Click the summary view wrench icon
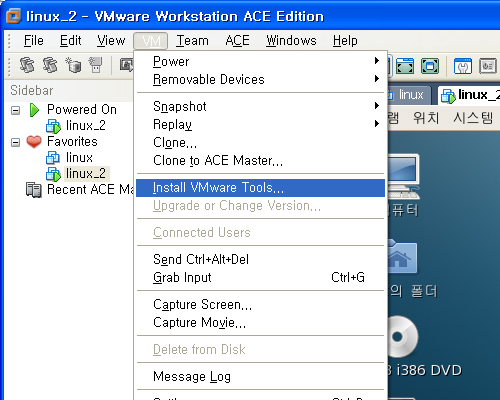This screenshot has width=500, height=400. 463,66
